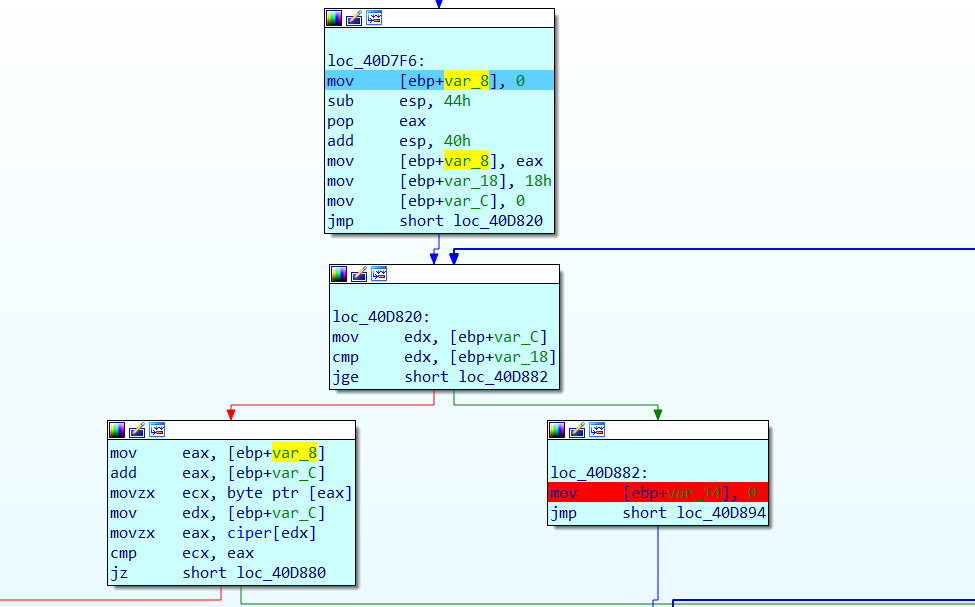Select the red breakpoint line mov var_14
This screenshot has width=975, height=607.
[x=657, y=493]
